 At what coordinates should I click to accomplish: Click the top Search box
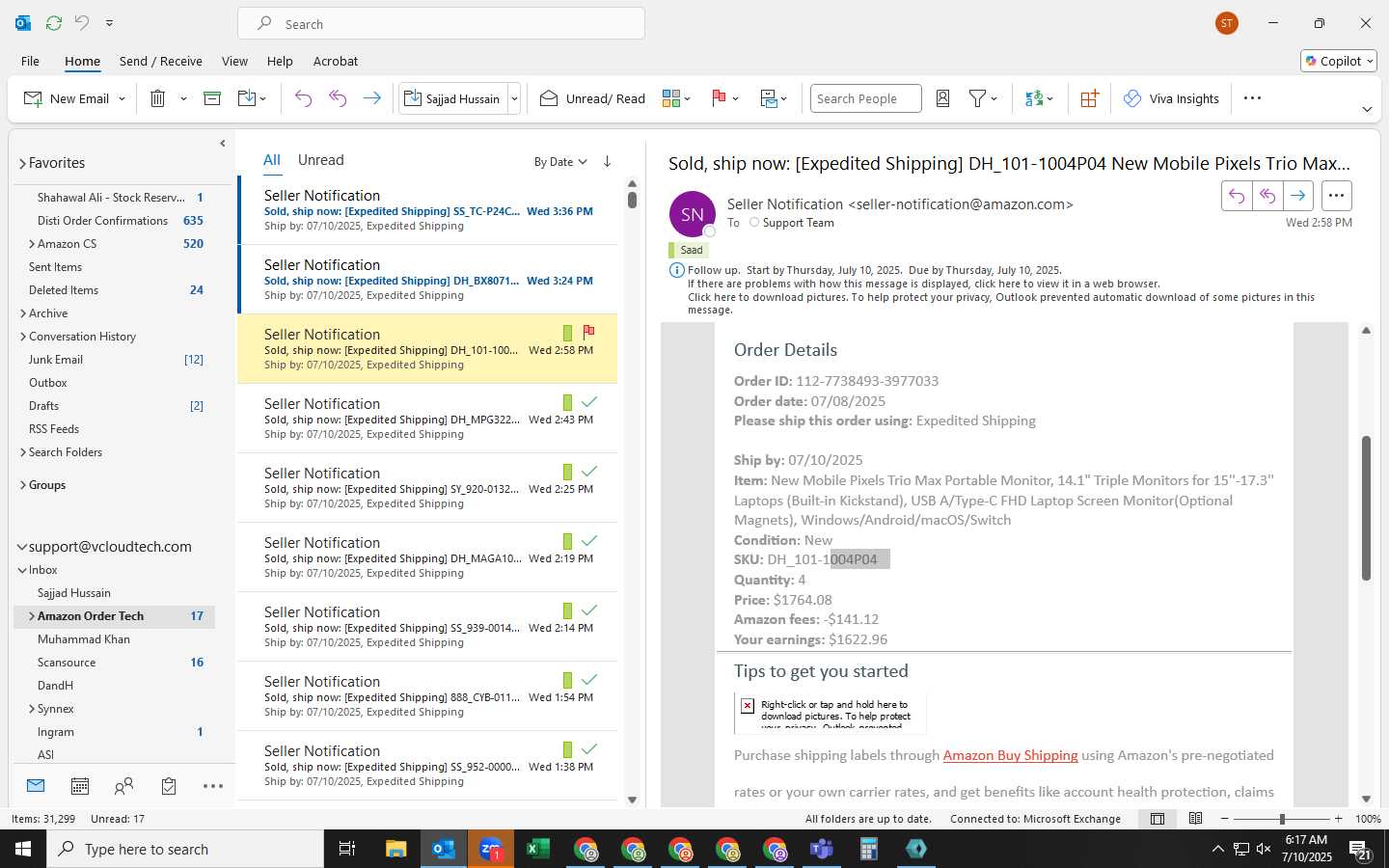[441, 23]
